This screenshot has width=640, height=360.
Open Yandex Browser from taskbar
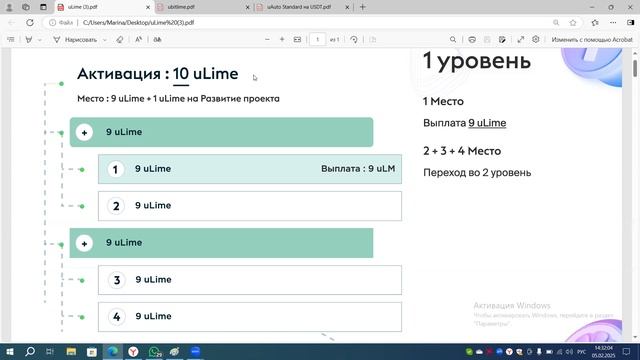pos(133,351)
